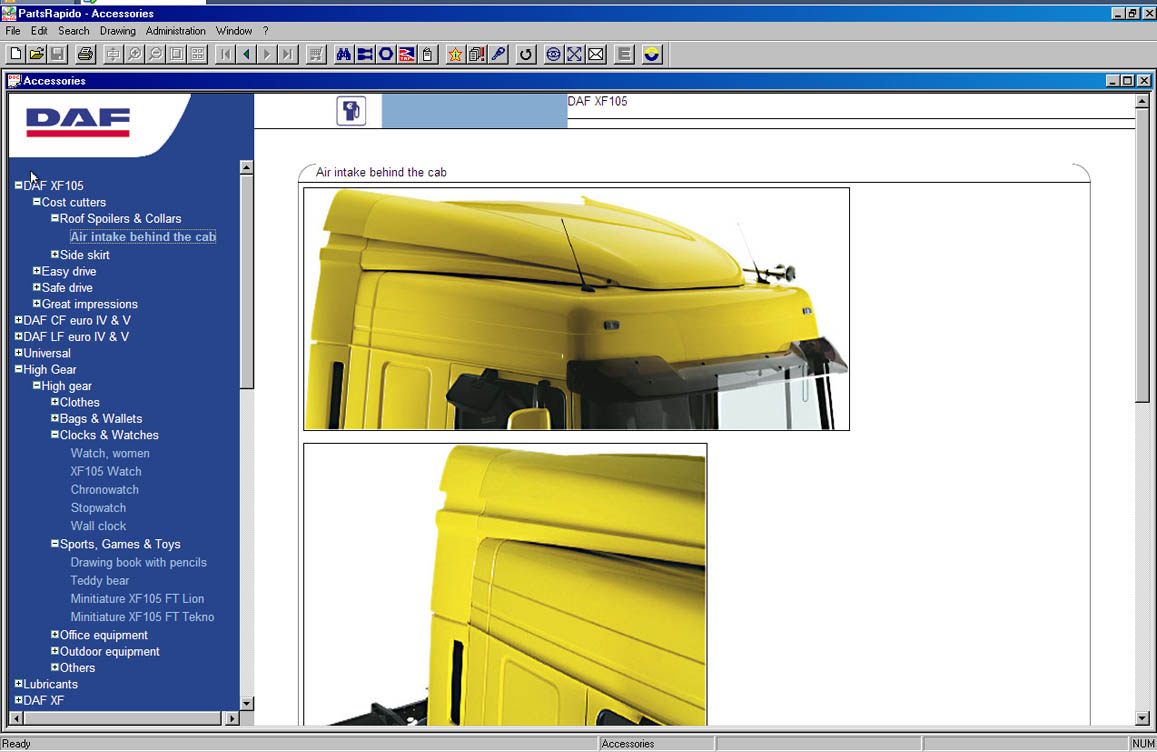
Task: Expand the Side skirt tree node
Action: pos(55,255)
